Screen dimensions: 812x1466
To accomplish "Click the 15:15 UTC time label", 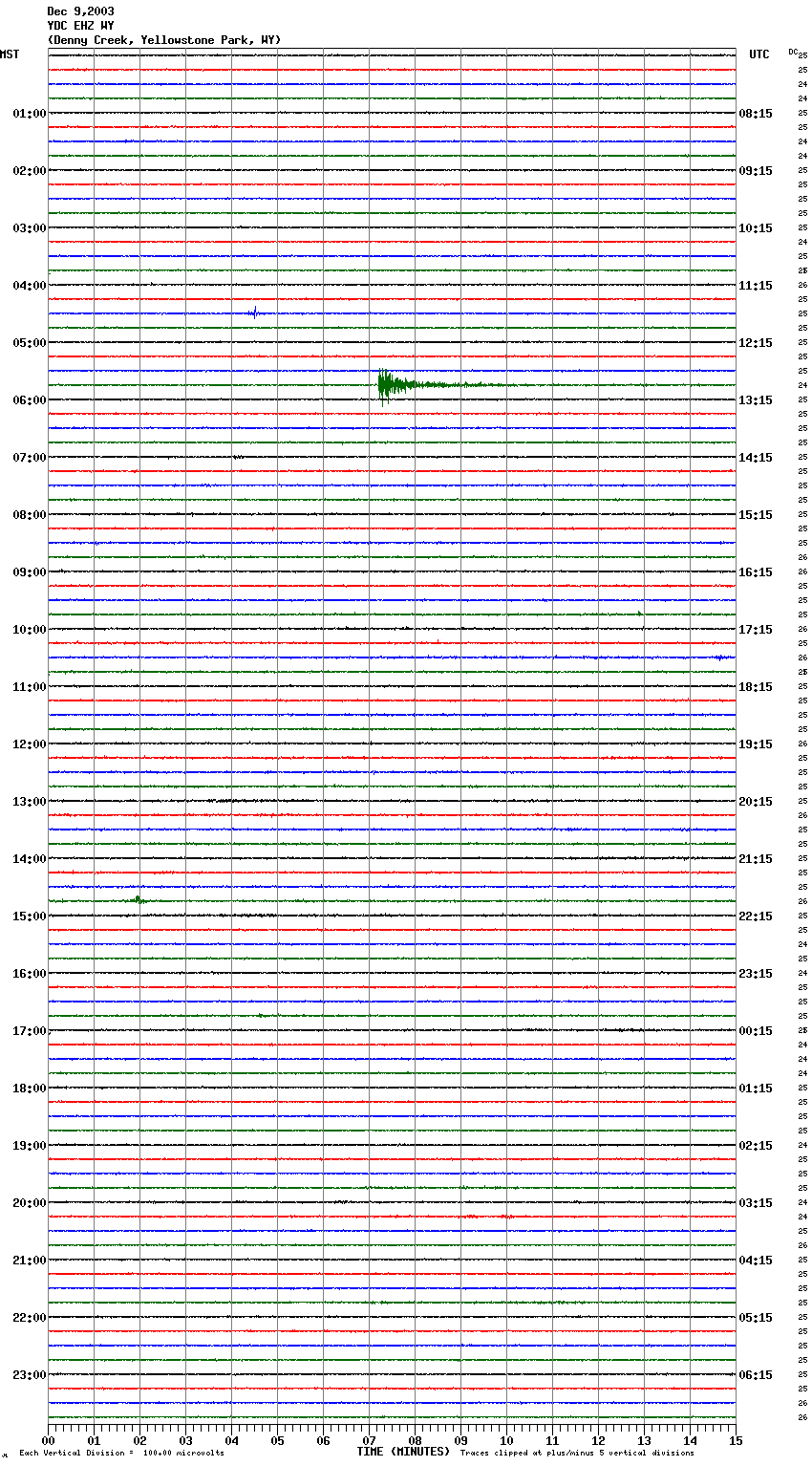I will pyautogui.click(x=756, y=515).
